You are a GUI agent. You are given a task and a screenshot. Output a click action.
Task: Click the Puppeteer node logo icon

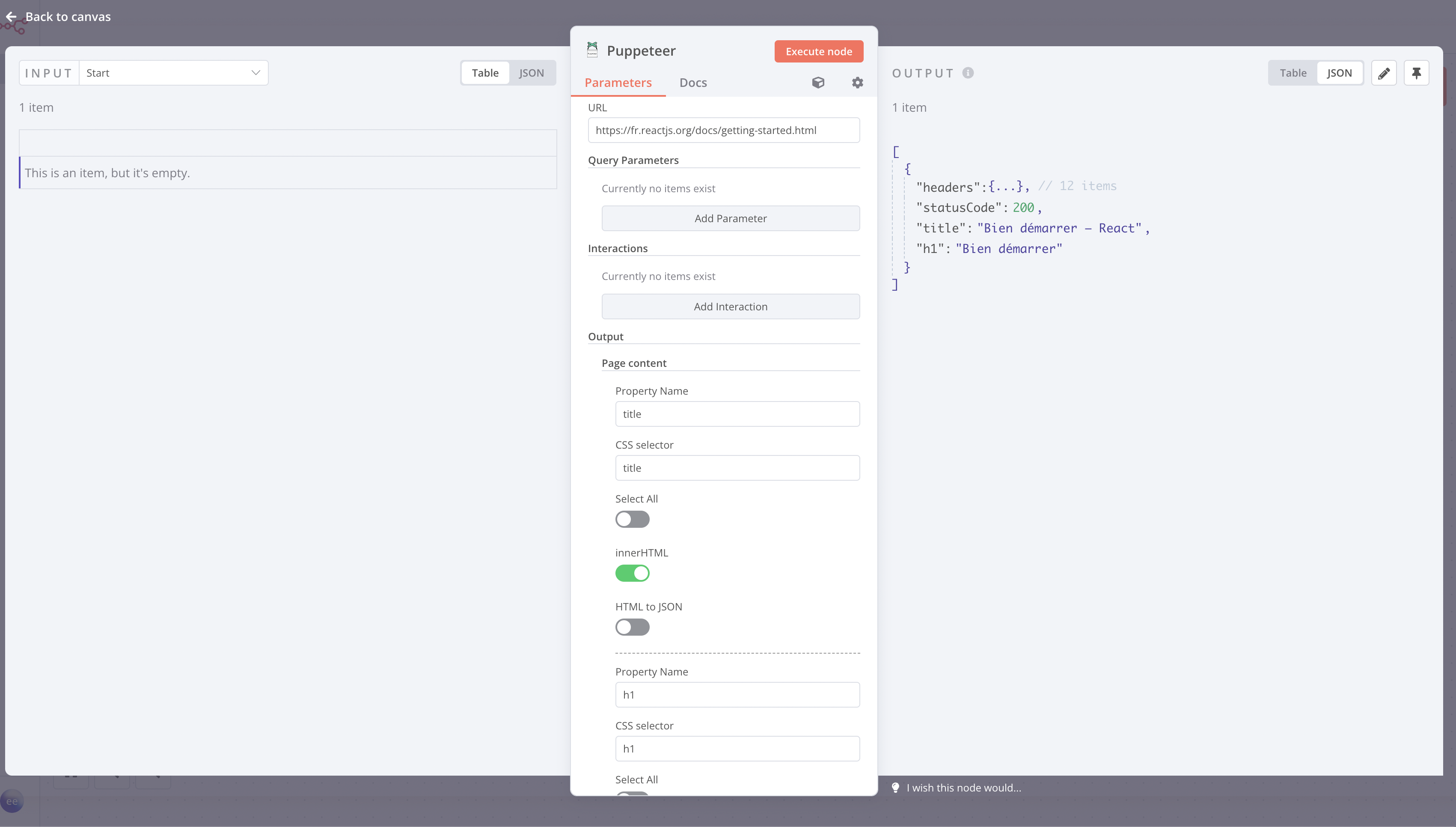[592, 51]
